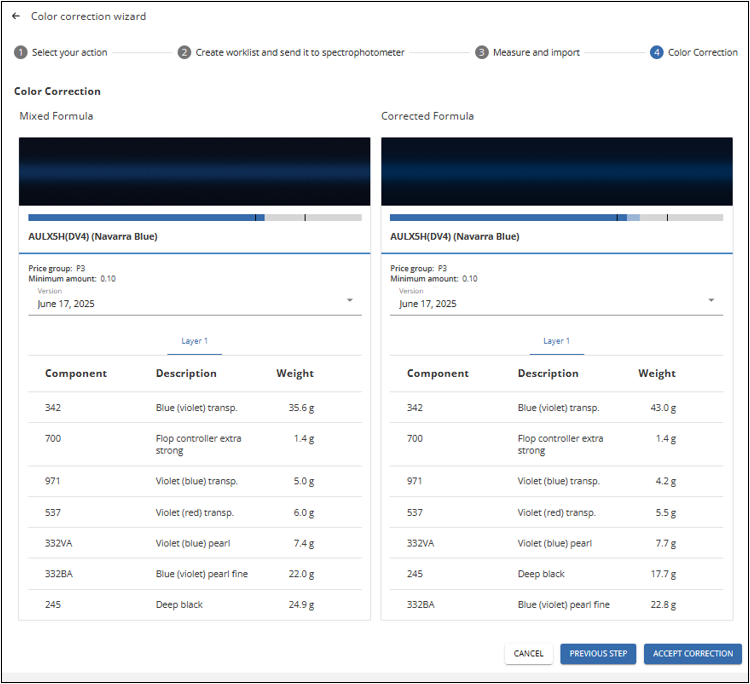Image resolution: width=750 pixels, height=684 pixels.
Task: Click the Corrected Formula progress bar
Action: pyautogui.click(x=556, y=218)
